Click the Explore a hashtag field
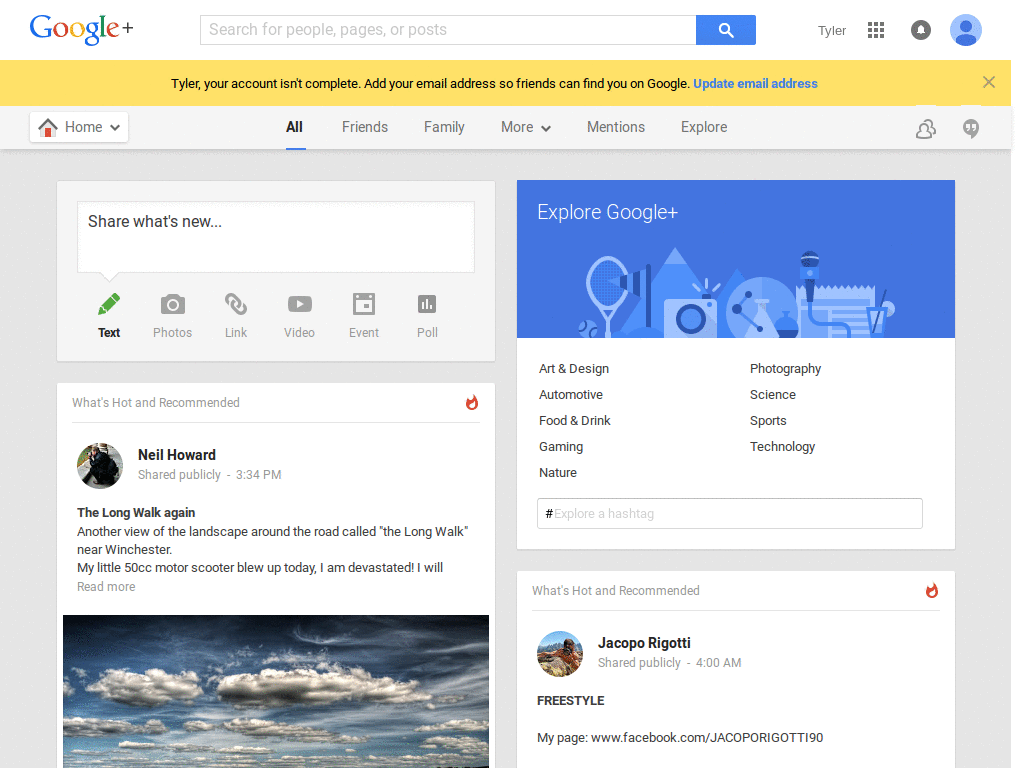1024x768 pixels. (729, 513)
